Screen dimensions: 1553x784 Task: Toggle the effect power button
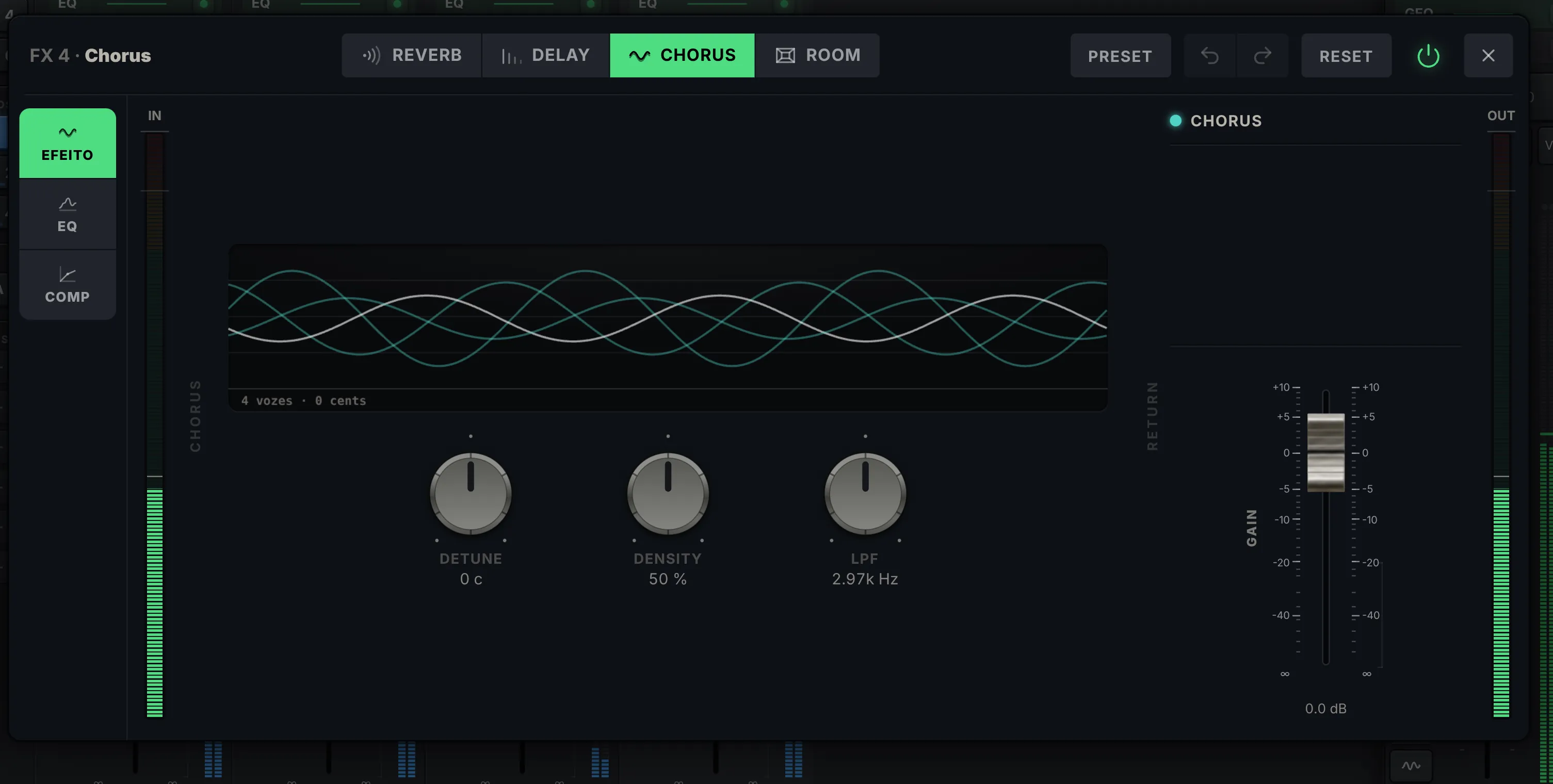pos(1428,56)
